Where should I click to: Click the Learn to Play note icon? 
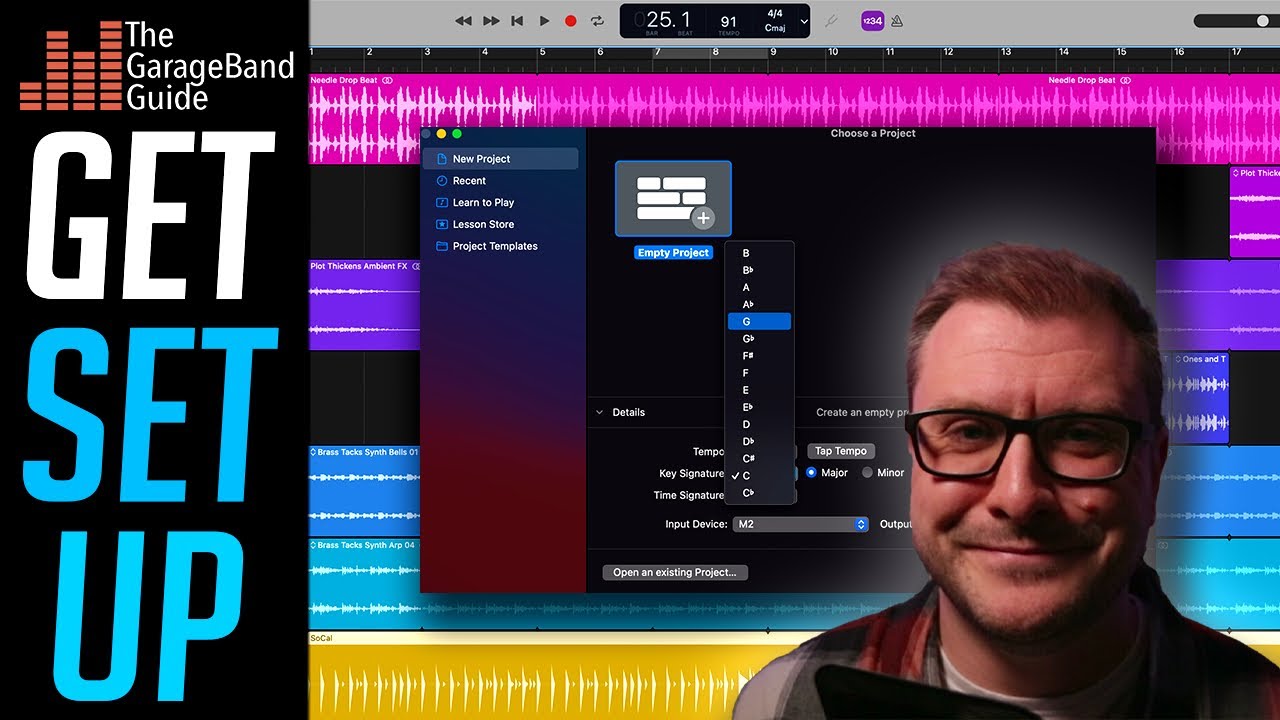[441, 202]
